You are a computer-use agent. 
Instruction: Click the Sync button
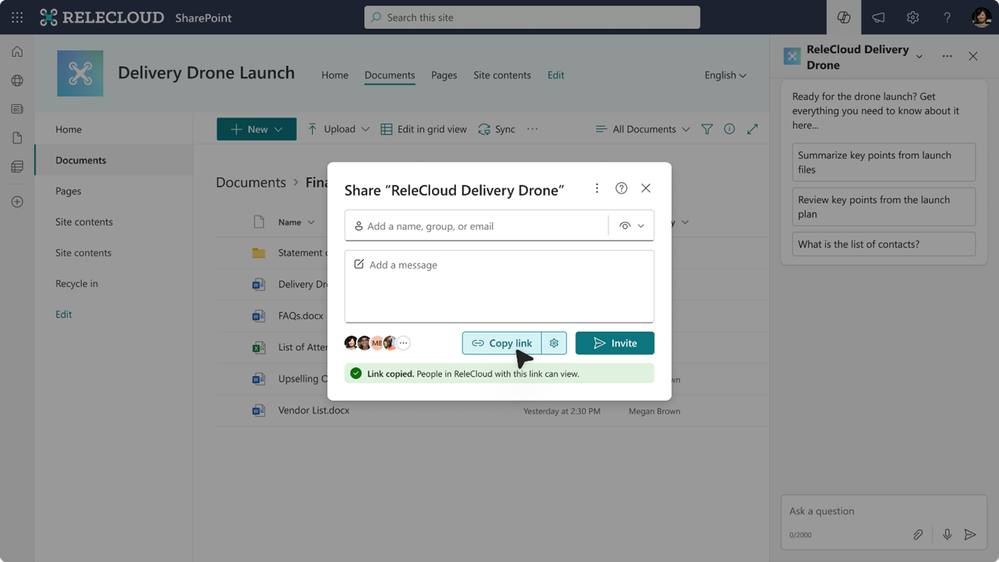pos(496,129)
